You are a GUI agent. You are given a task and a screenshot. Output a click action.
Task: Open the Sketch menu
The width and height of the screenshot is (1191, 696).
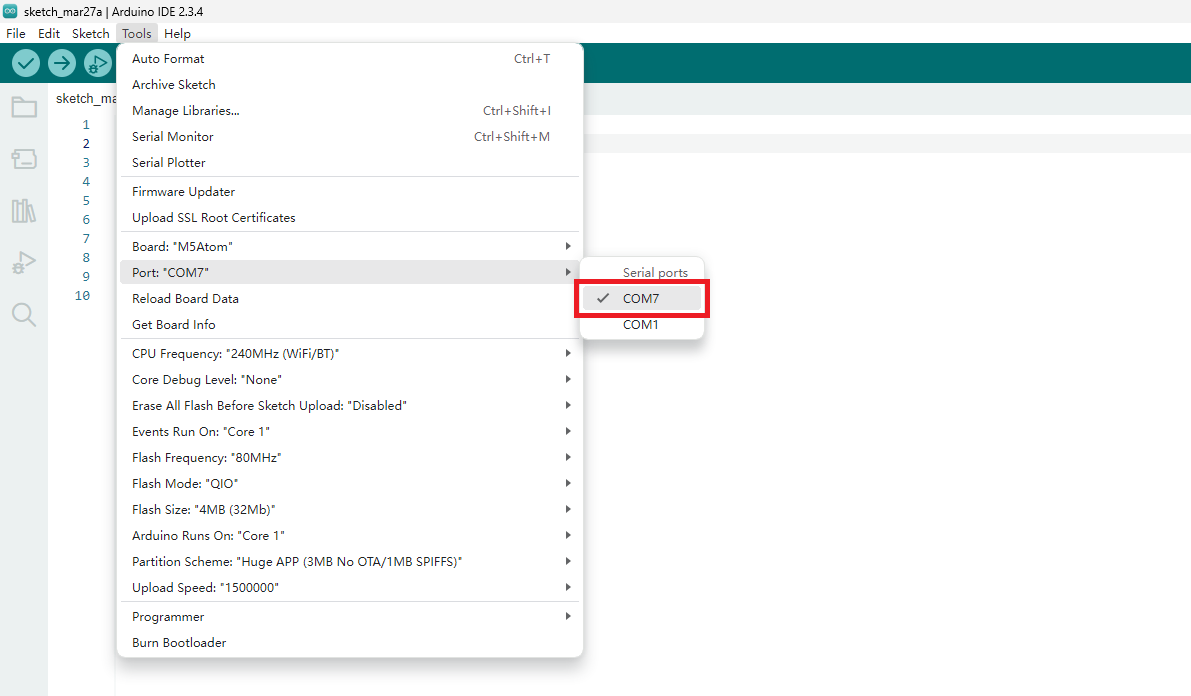[91, 33]
